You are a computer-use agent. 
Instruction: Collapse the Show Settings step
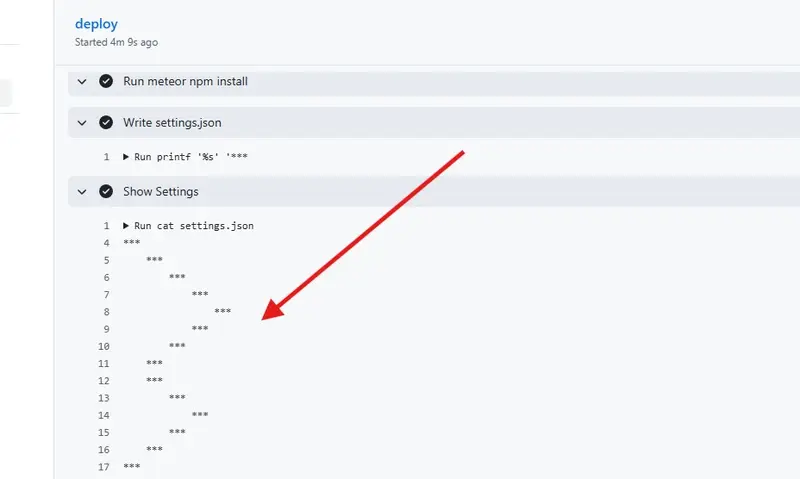82,192
